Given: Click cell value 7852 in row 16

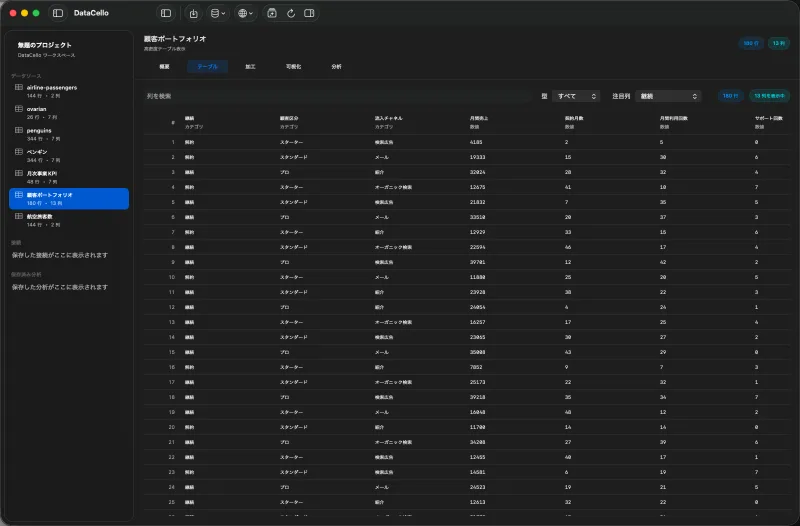Looking at the screenshot, I should click(476, 367).
